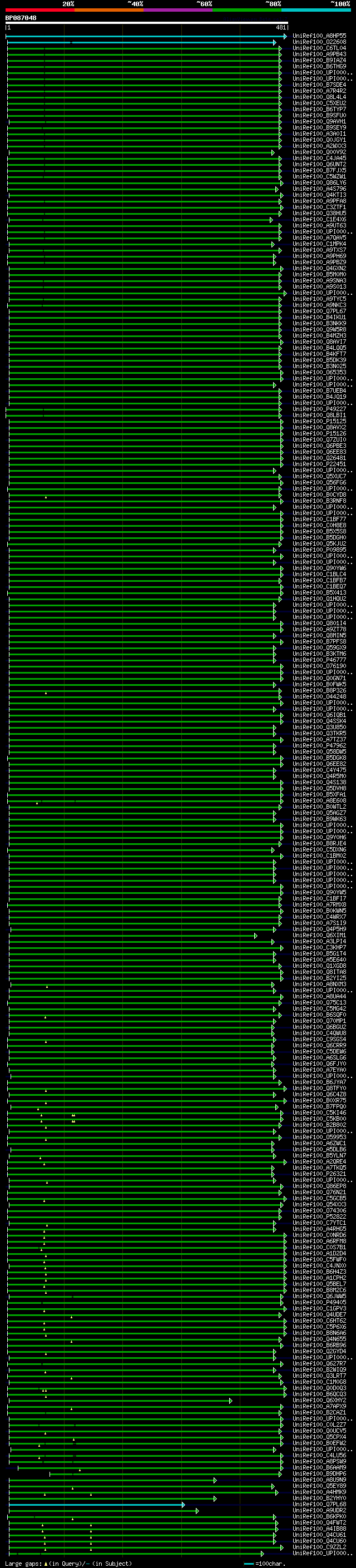356x1568 pixels.
Task: Click the UniRef100_C5XEU2 entry
Action: click(x=319, y=103)
